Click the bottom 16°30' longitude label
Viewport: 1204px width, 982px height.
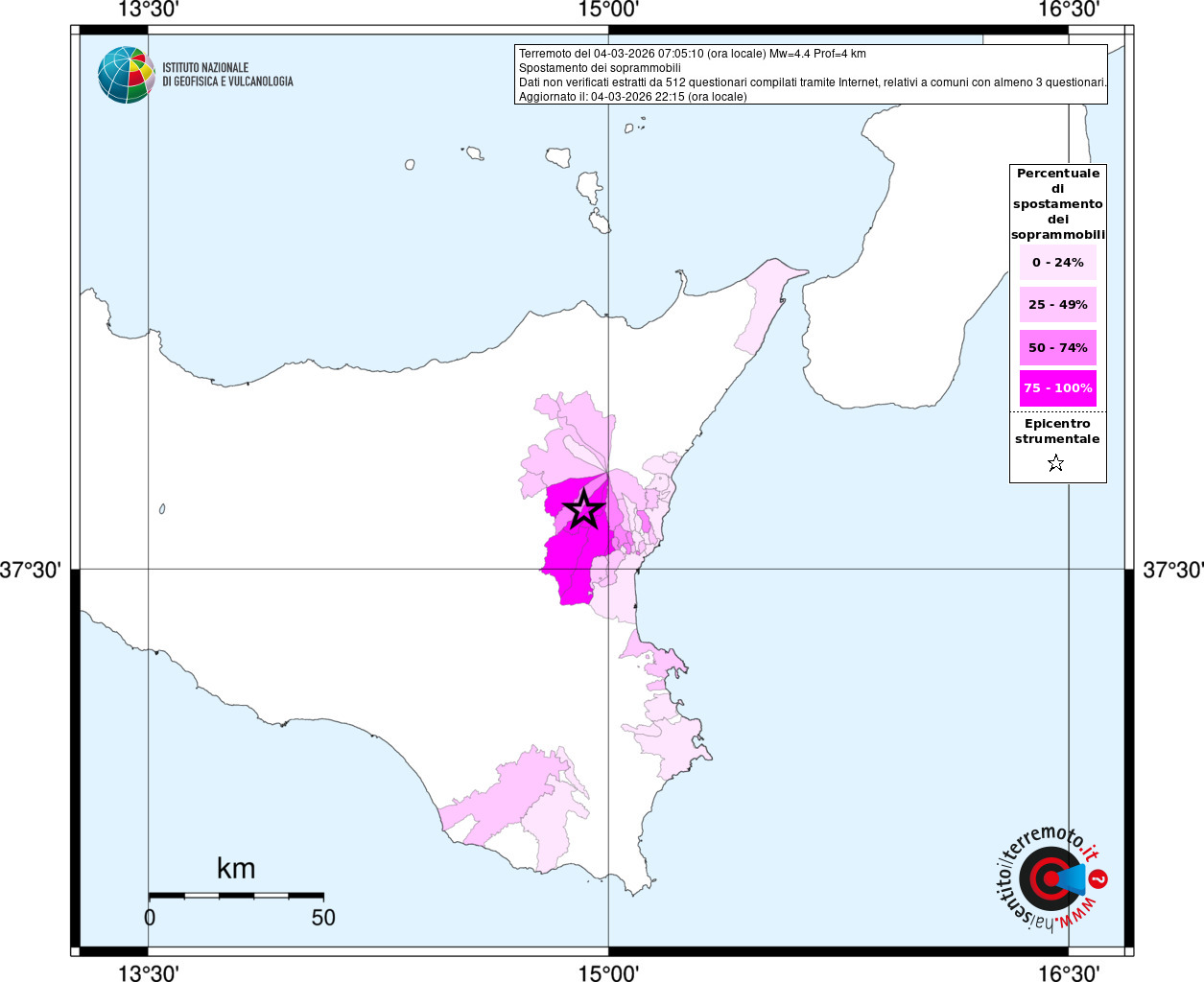1069,972
